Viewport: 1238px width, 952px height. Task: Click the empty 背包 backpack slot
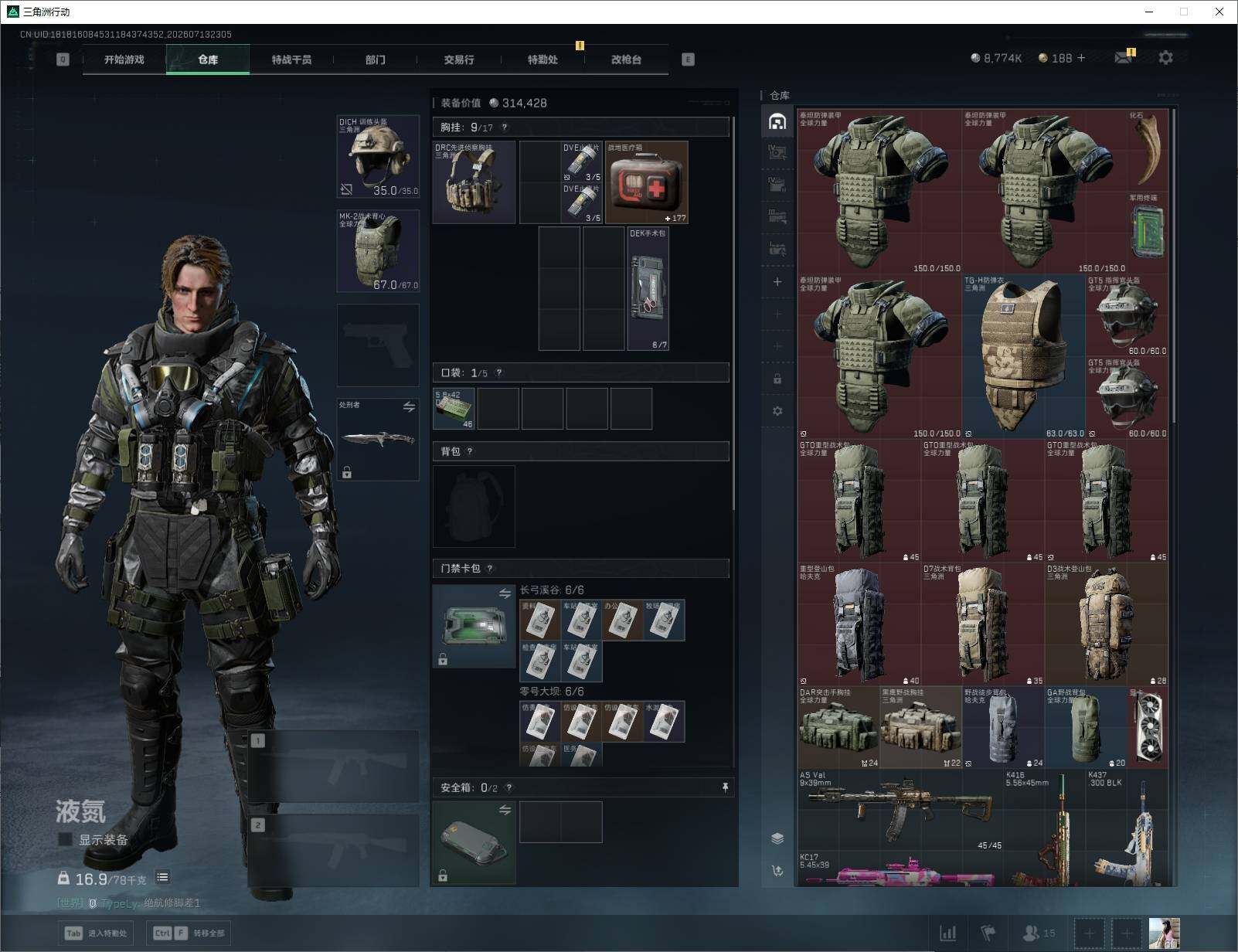point(474,506)
